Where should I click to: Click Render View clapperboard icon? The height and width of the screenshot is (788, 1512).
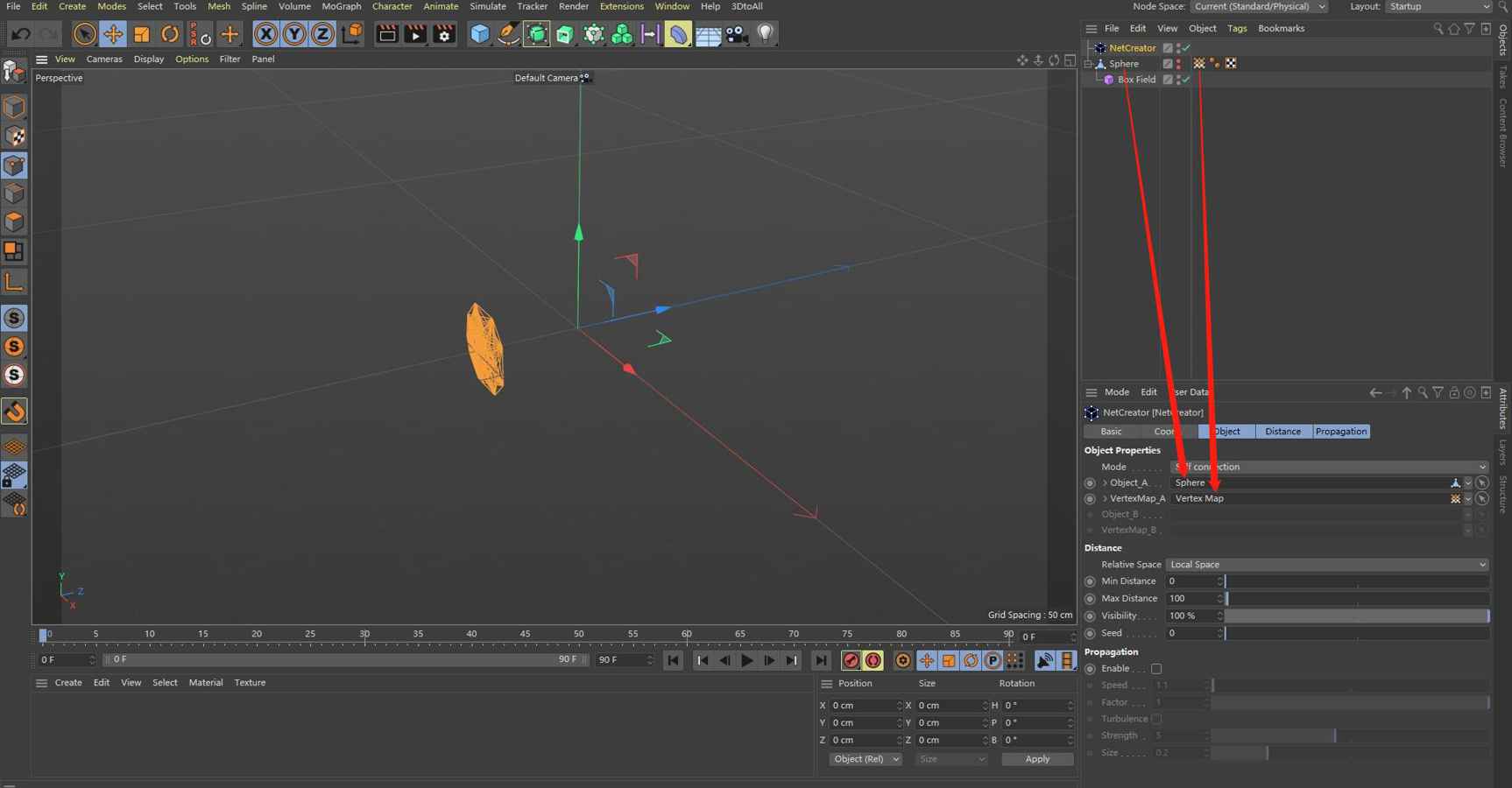click(x=386, y=34)
